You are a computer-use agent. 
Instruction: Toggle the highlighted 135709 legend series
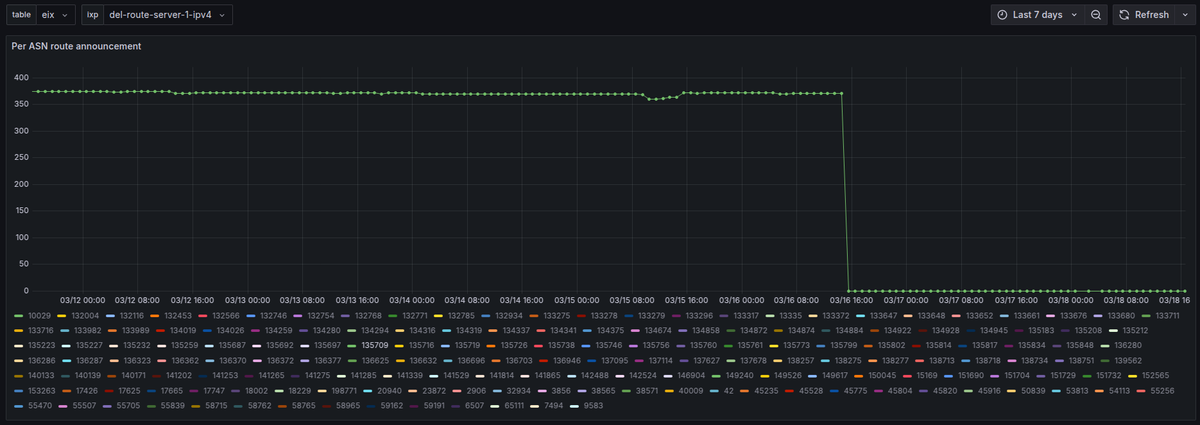(x=375, y=345)
